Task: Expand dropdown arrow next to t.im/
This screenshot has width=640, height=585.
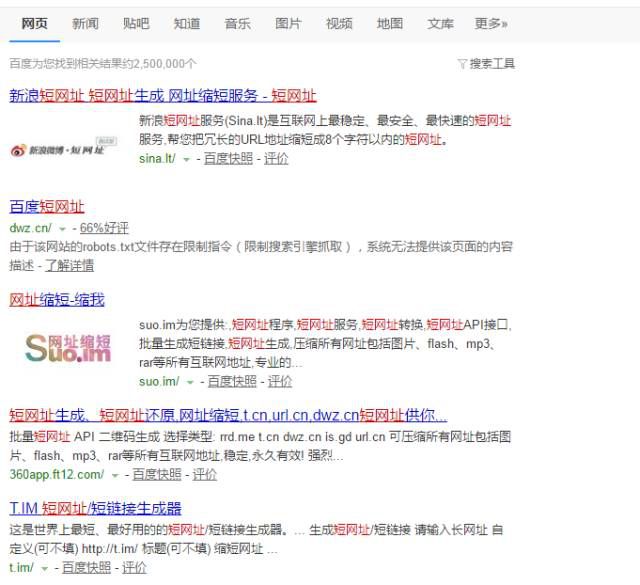Action: pos(45,568)
